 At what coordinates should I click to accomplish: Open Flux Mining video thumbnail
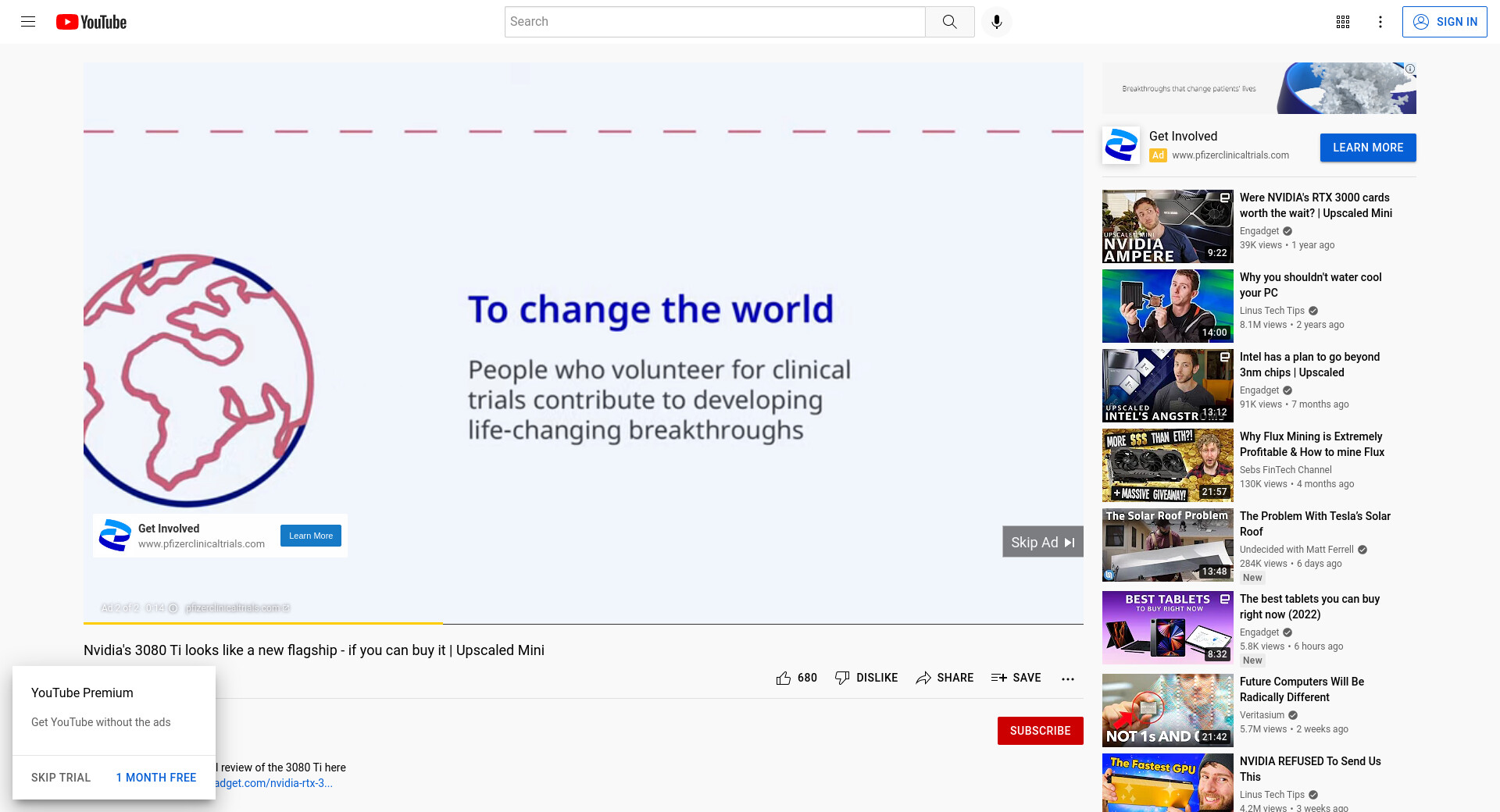pyautogui.click(x=1168, y=465)
